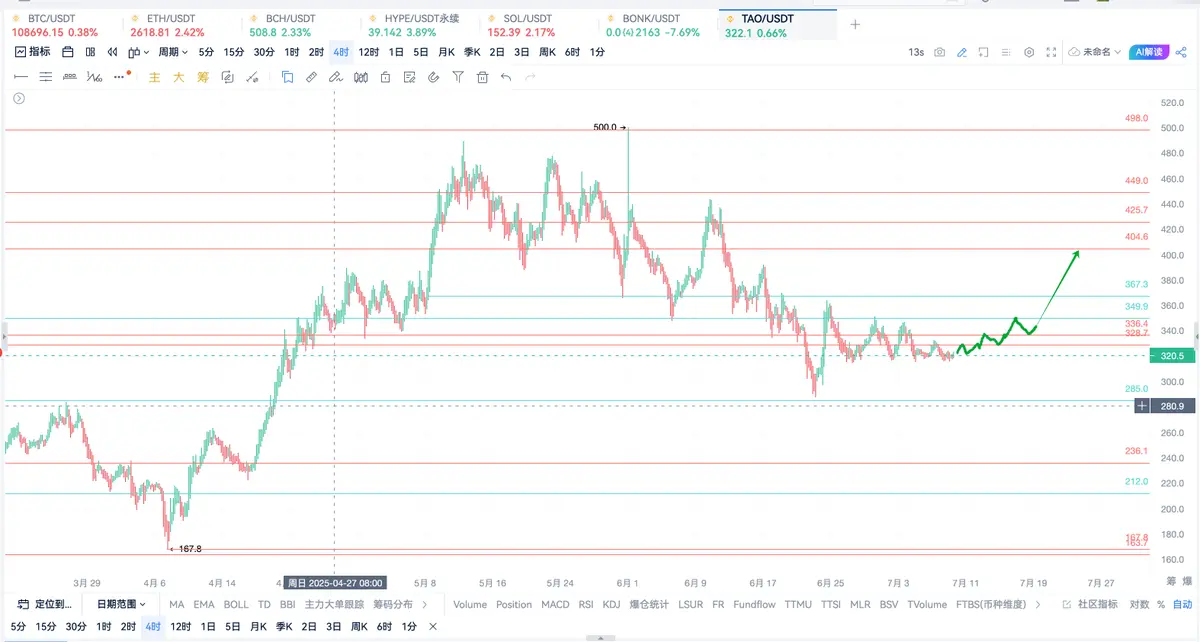This screenshot has width=1200, height=642.
Task: Undo last drawing action
Action: [x=506, y=76]
